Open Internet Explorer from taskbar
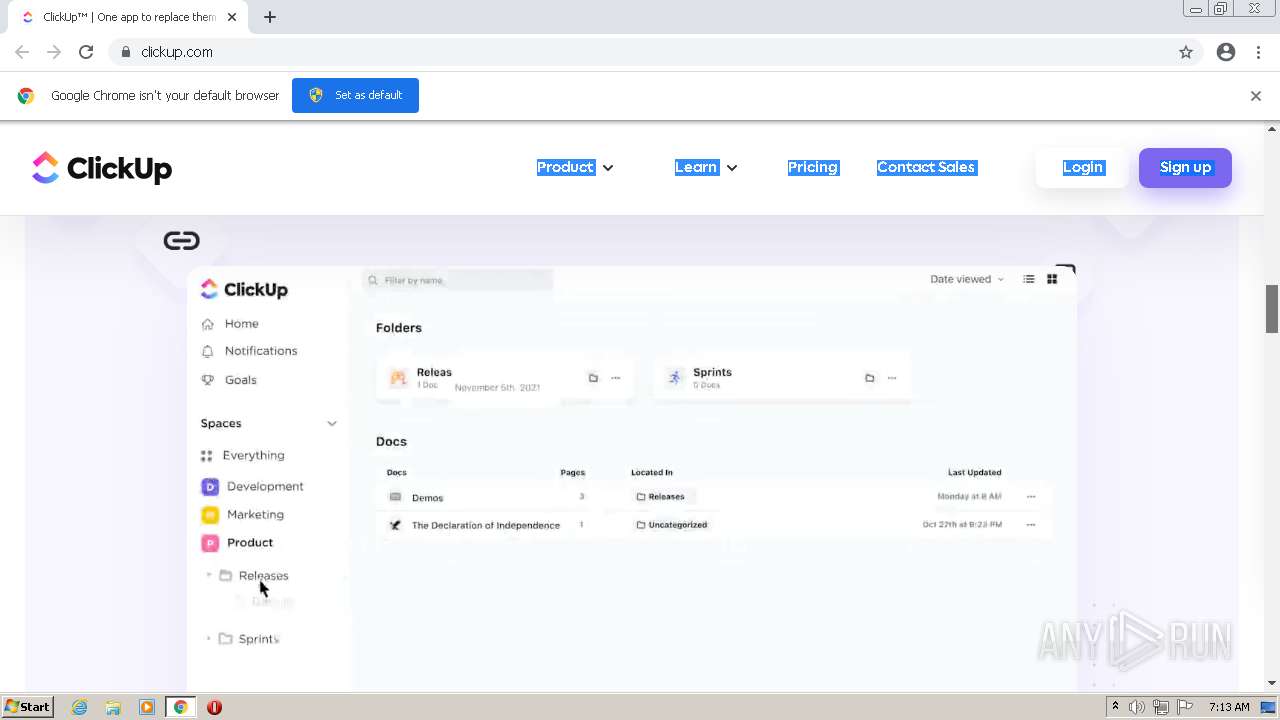Viewport: 1280px width, 720px height. pyautogui.click(x=79, y=707)
